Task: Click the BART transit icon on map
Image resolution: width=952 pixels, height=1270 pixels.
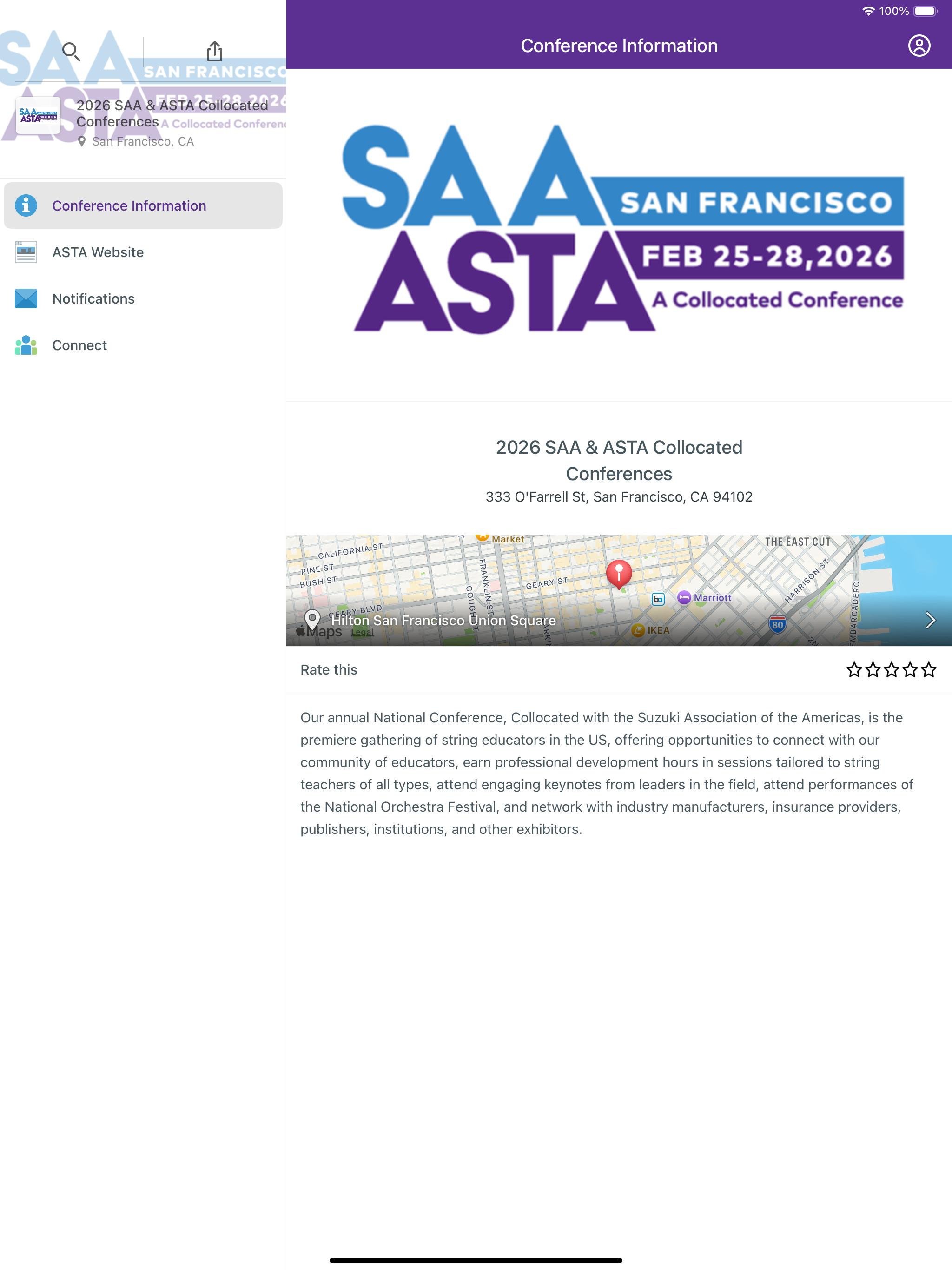Action: (x=658, y=599)
